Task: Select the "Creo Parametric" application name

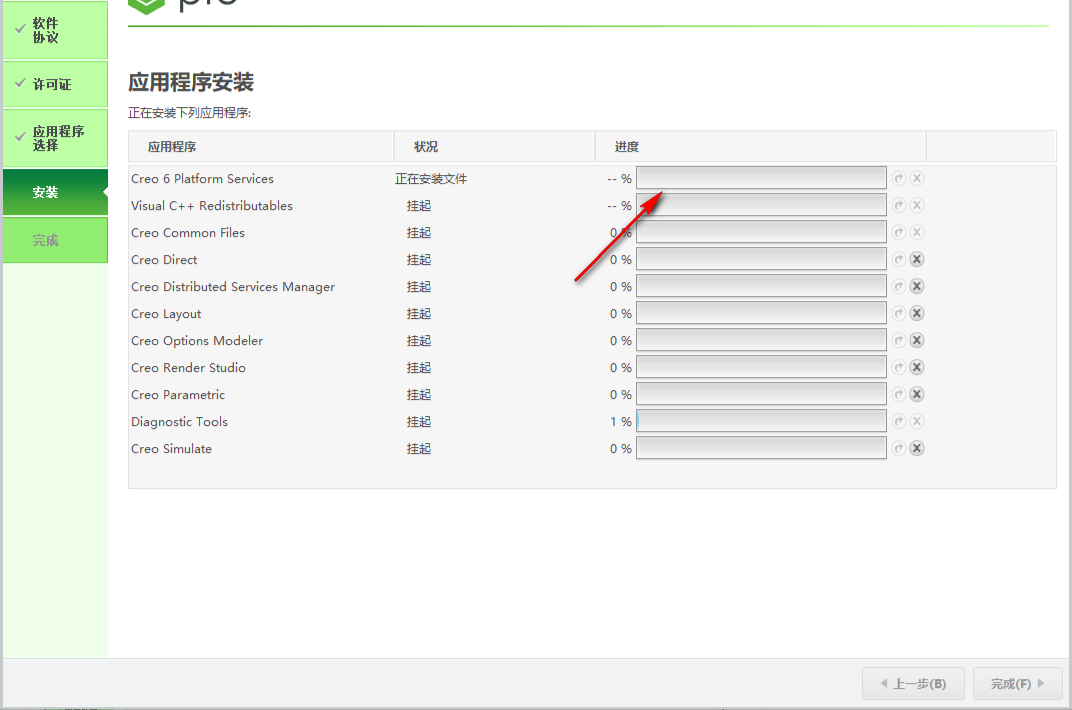Action: coord(178,394)
